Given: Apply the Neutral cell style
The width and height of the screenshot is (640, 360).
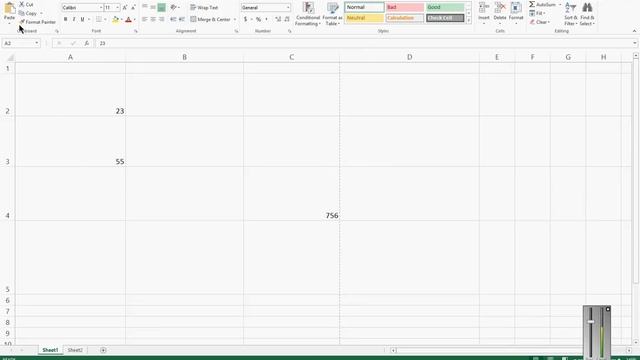Looking at the screenshot, I should tap(364, 18).
